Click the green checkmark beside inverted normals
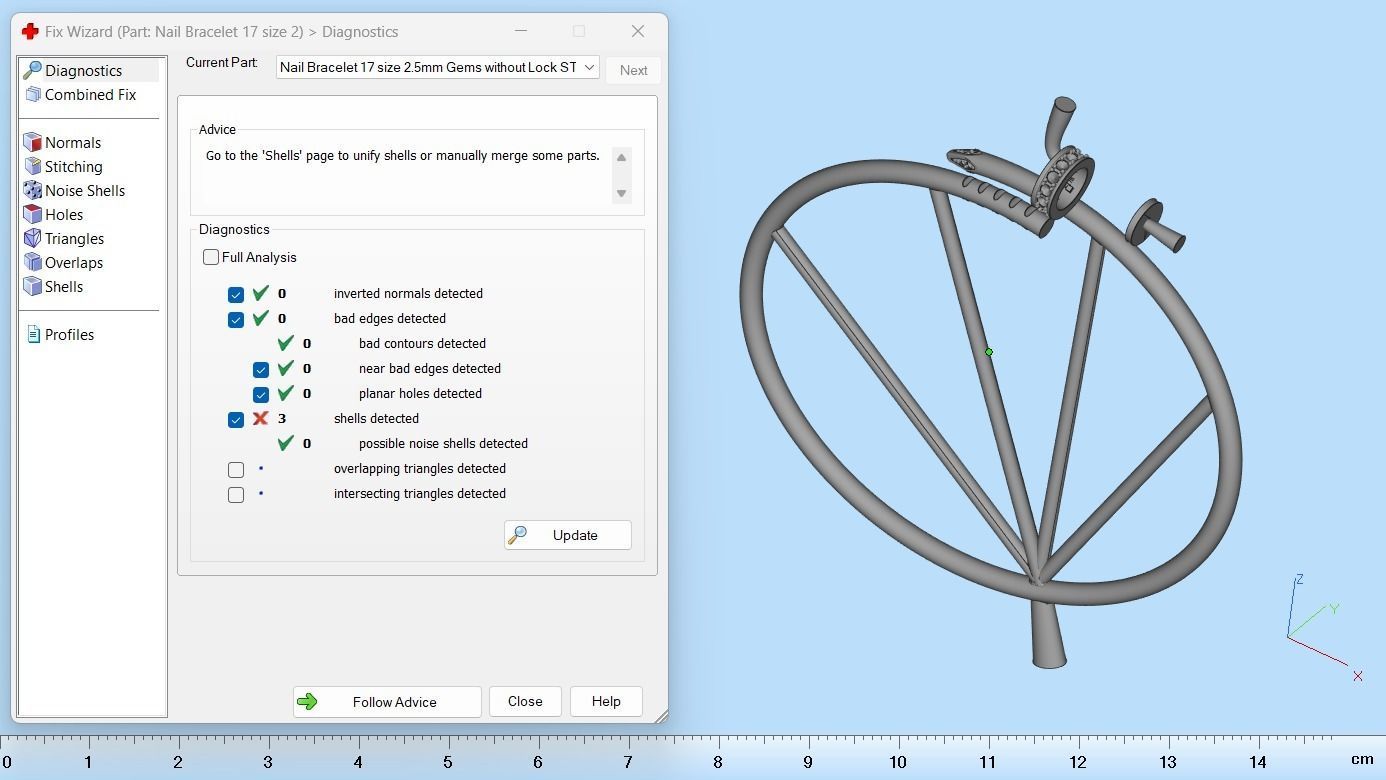The image size is (1386, 780). tap(260, 293)
